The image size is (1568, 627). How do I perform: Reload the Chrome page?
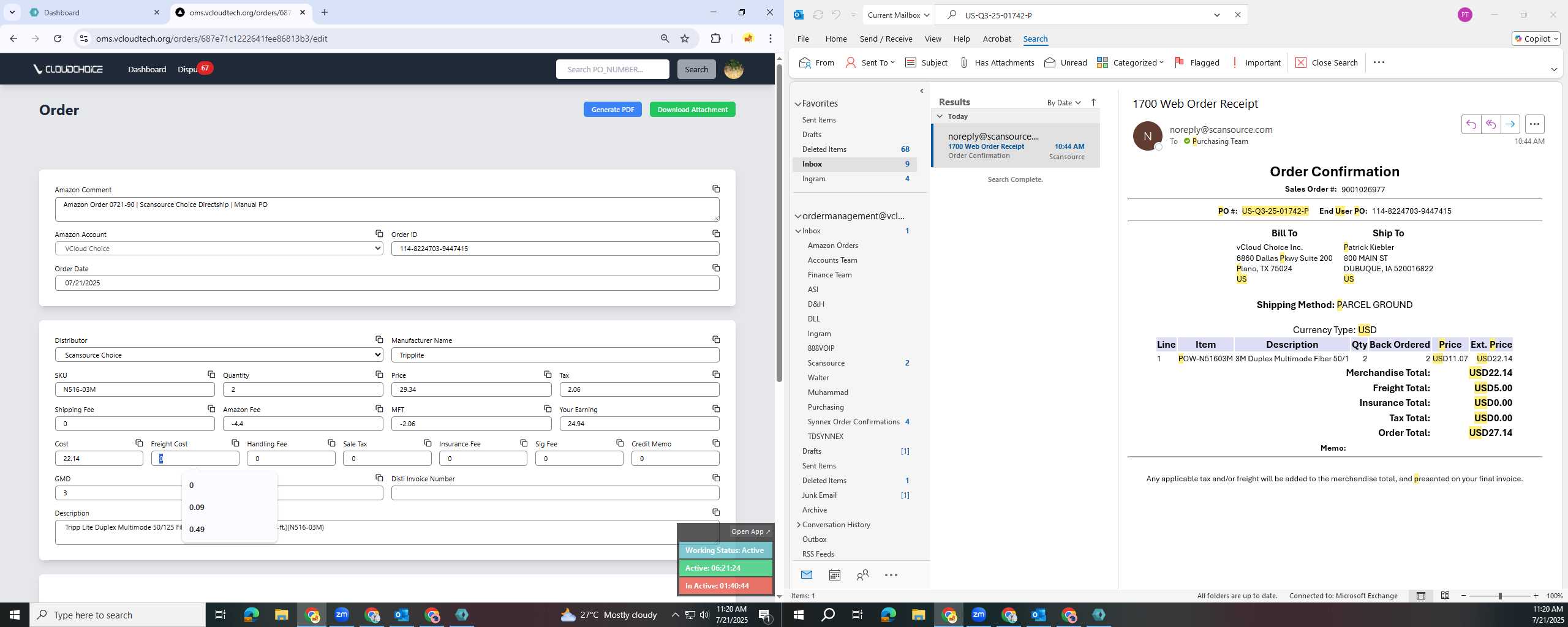click(x=58, y=39)
